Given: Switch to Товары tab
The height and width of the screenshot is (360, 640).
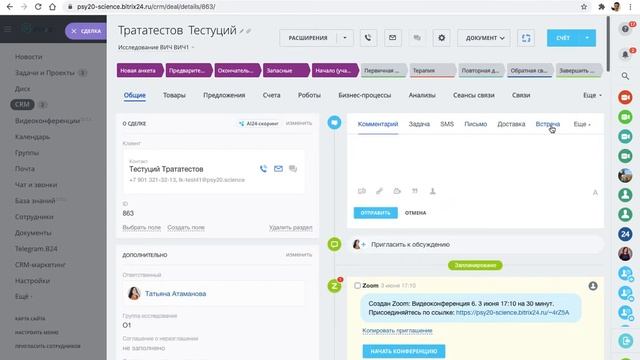Looking at the screenshot, I should click(x=174, y=95).
